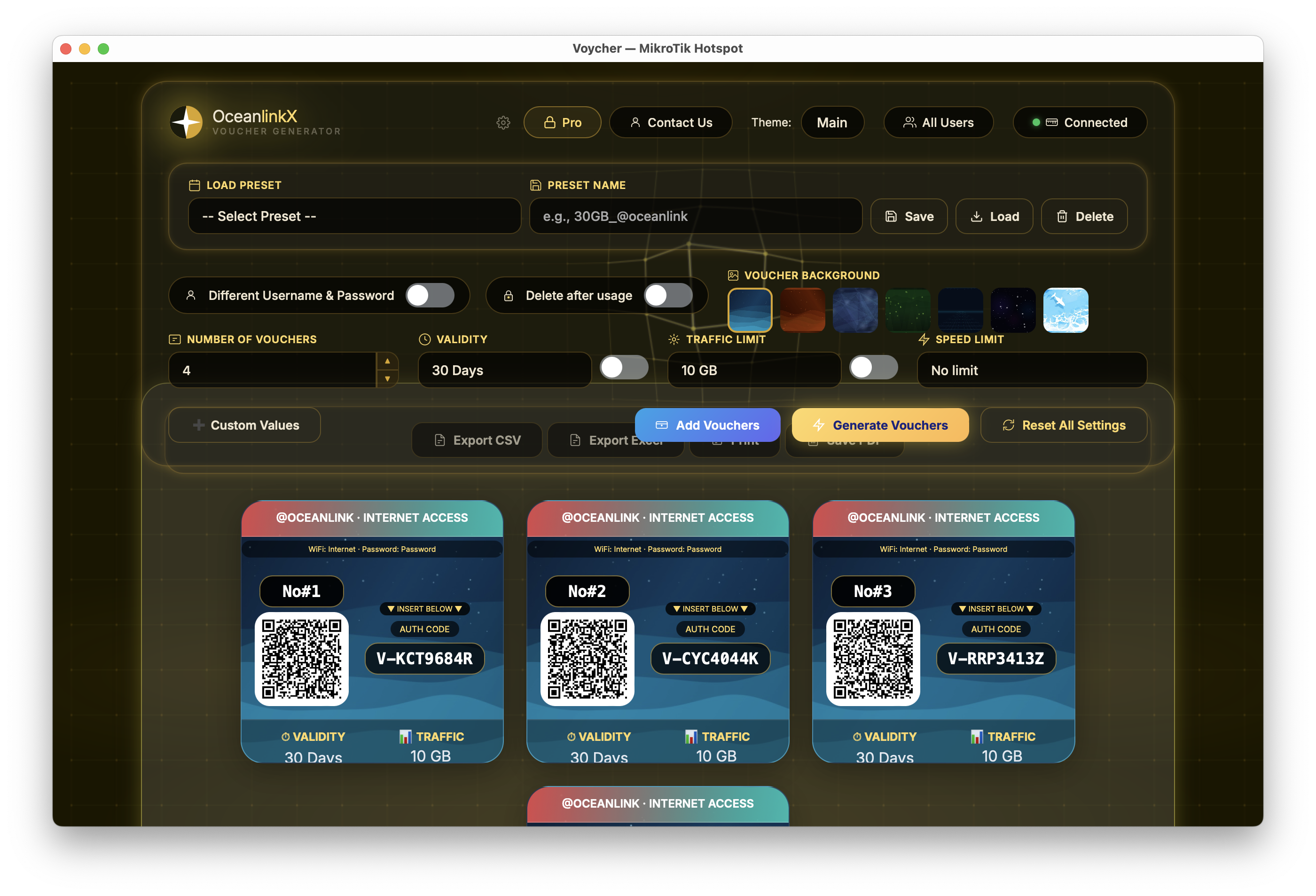1316x896 pixels.
Task: Select the dark green starry voucher background
Action: coord(908,310)
